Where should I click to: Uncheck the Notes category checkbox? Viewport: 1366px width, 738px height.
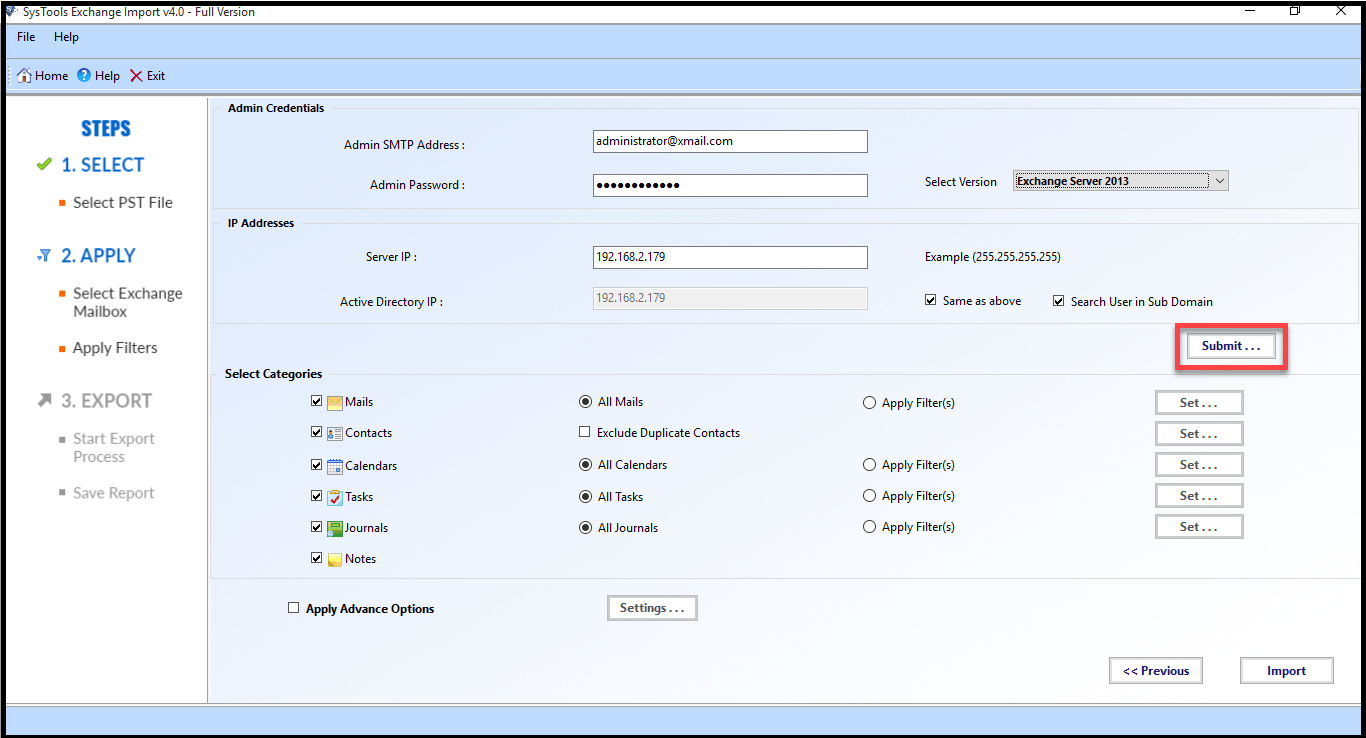click(317, 557)
